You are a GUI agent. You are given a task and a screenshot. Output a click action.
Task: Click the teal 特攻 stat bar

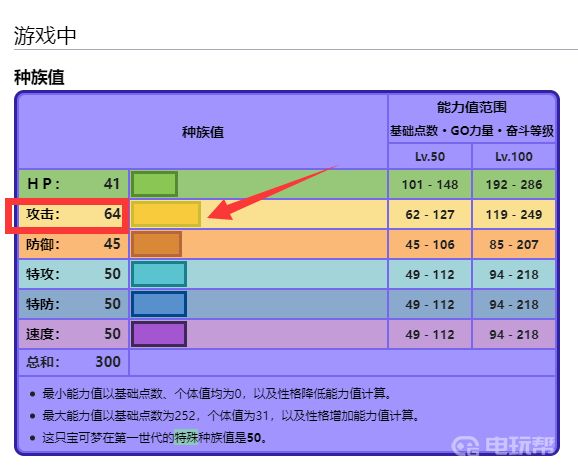[x=159, y=274]
